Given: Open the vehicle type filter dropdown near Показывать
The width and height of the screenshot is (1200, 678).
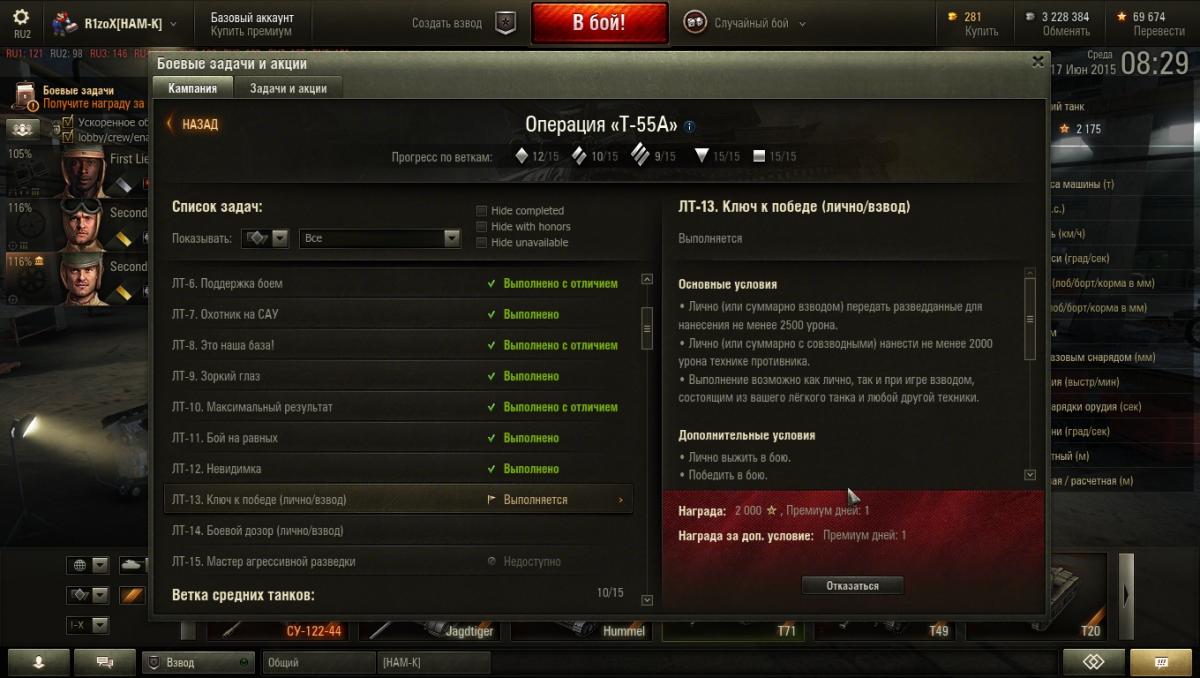Looking at the screenshot, I should coord(264,239).
